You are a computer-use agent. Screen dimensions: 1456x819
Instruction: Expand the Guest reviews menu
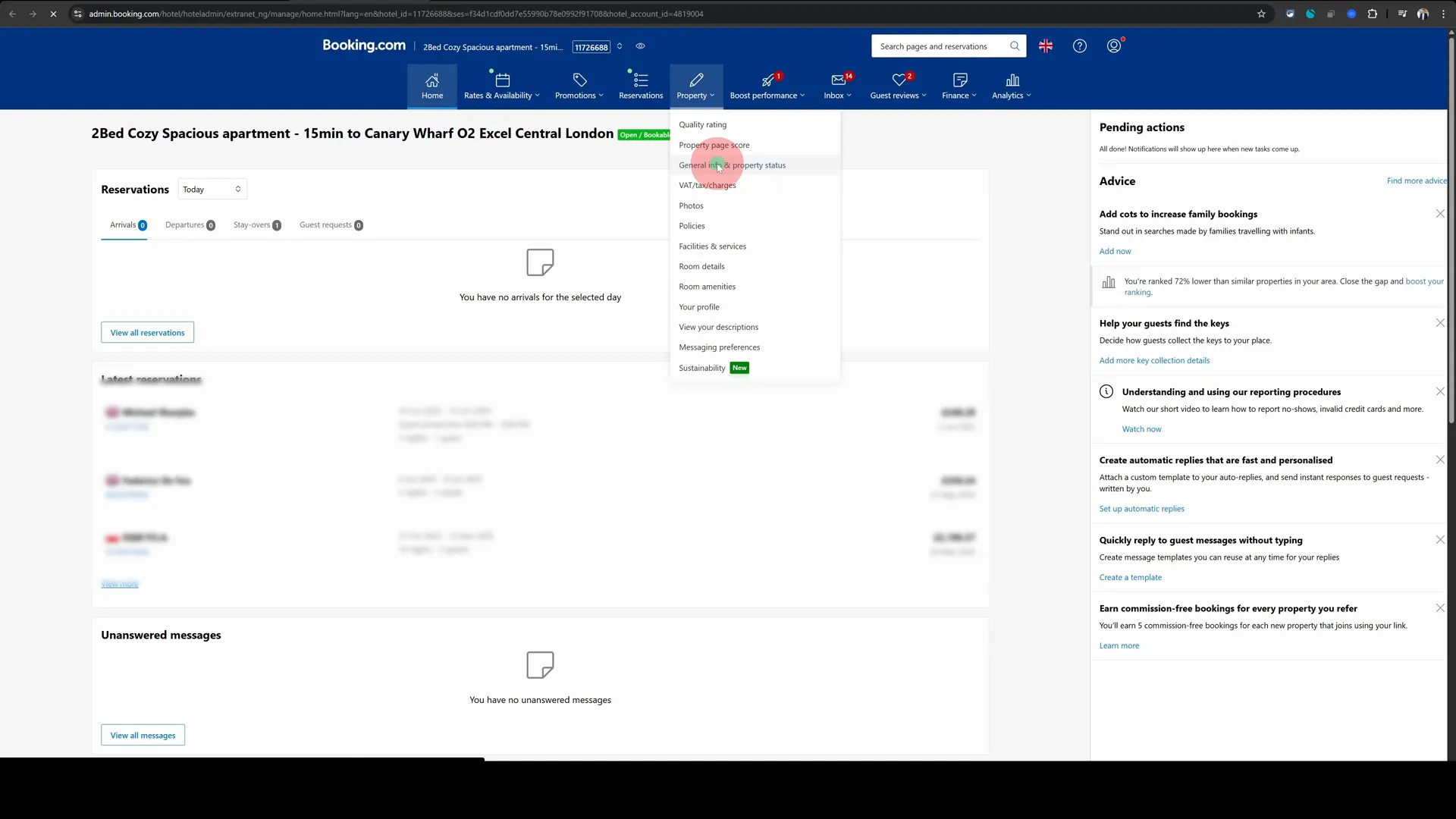(x=924, y=96)
